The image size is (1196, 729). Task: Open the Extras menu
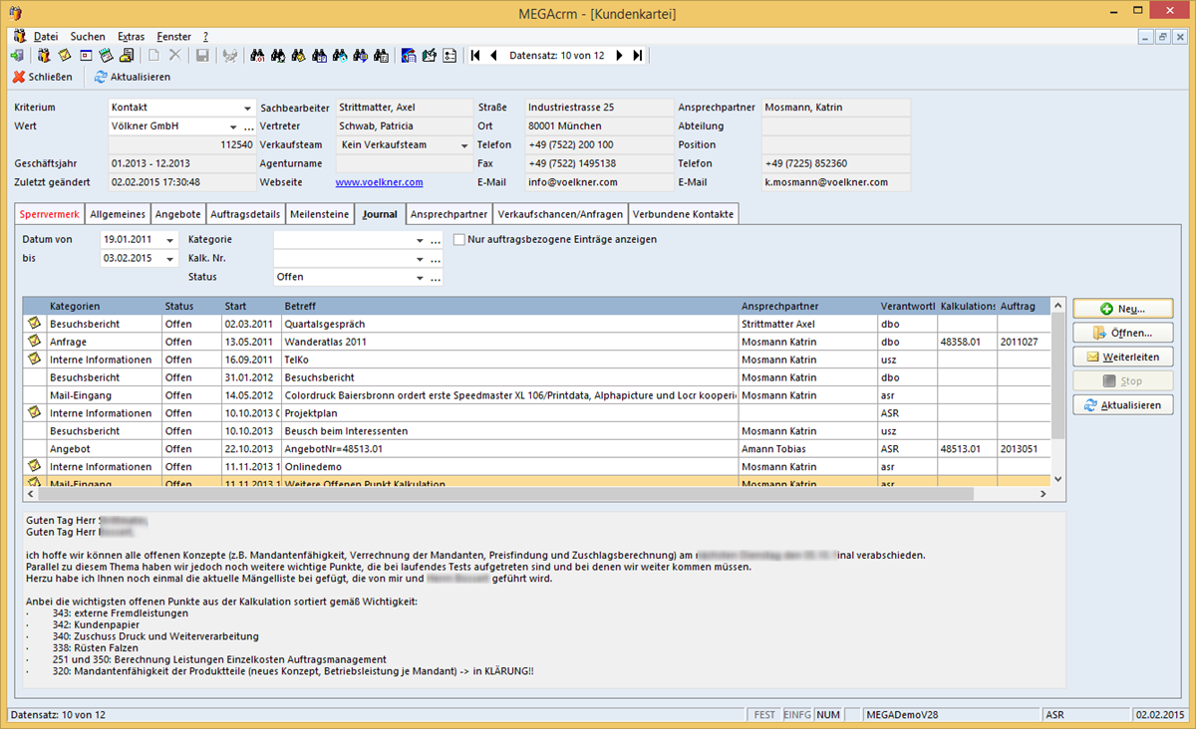[131, 36]
